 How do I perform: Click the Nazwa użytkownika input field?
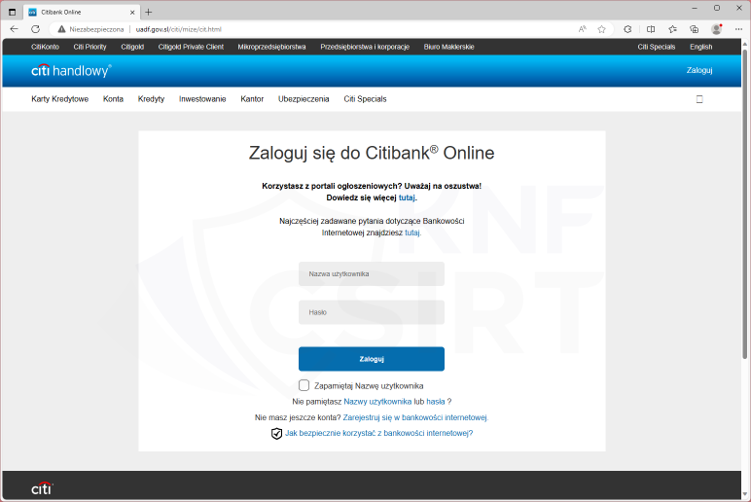pos(371,273)
